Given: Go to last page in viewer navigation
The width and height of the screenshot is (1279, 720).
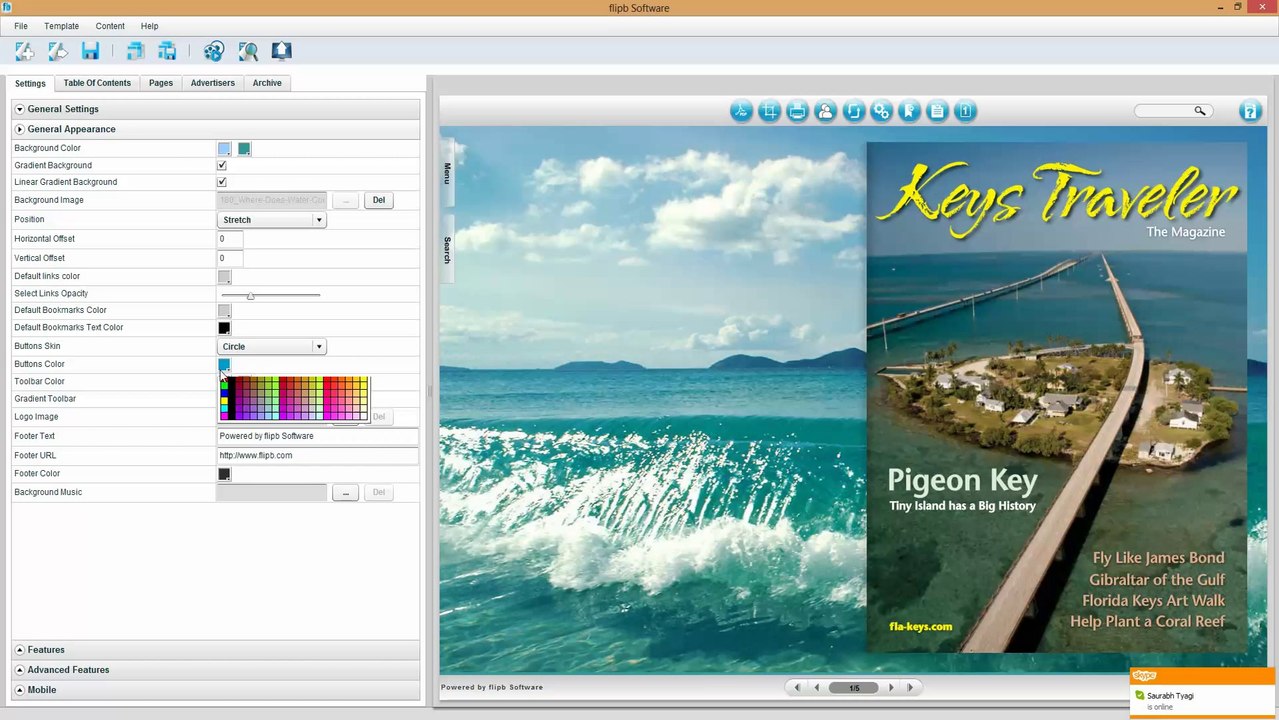Looking at the screenshot, I should click(x=910, y=688).
